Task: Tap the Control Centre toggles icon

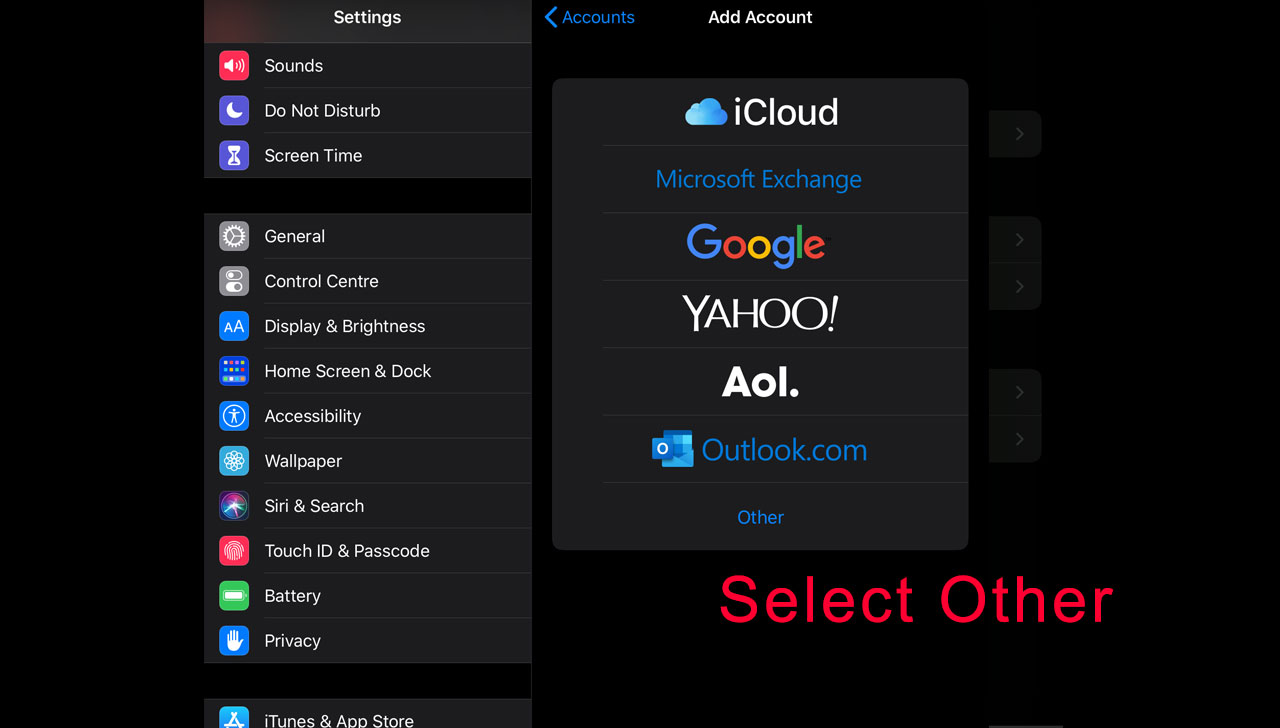Action: [x=234, y=281]
